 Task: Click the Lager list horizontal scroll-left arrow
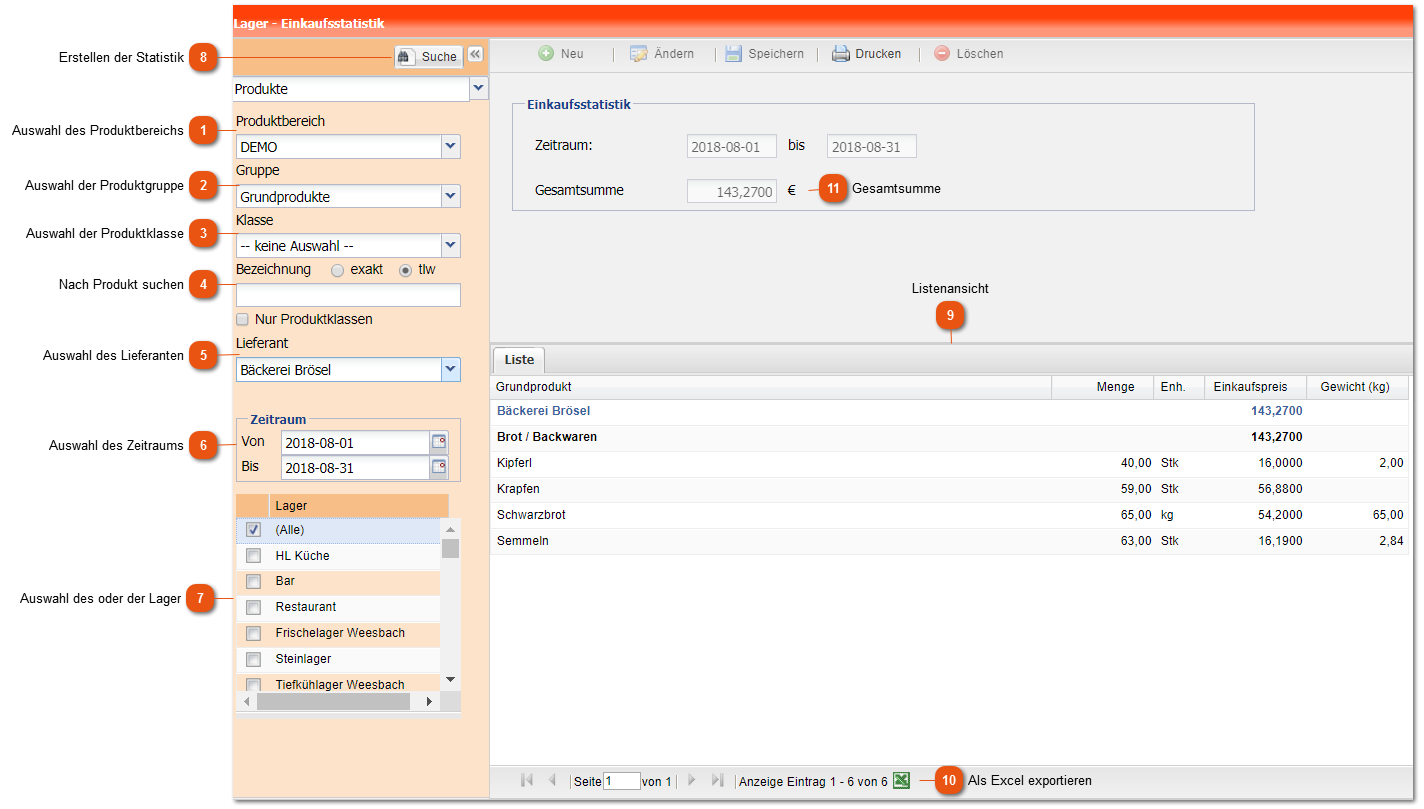[x=246, y=702]
